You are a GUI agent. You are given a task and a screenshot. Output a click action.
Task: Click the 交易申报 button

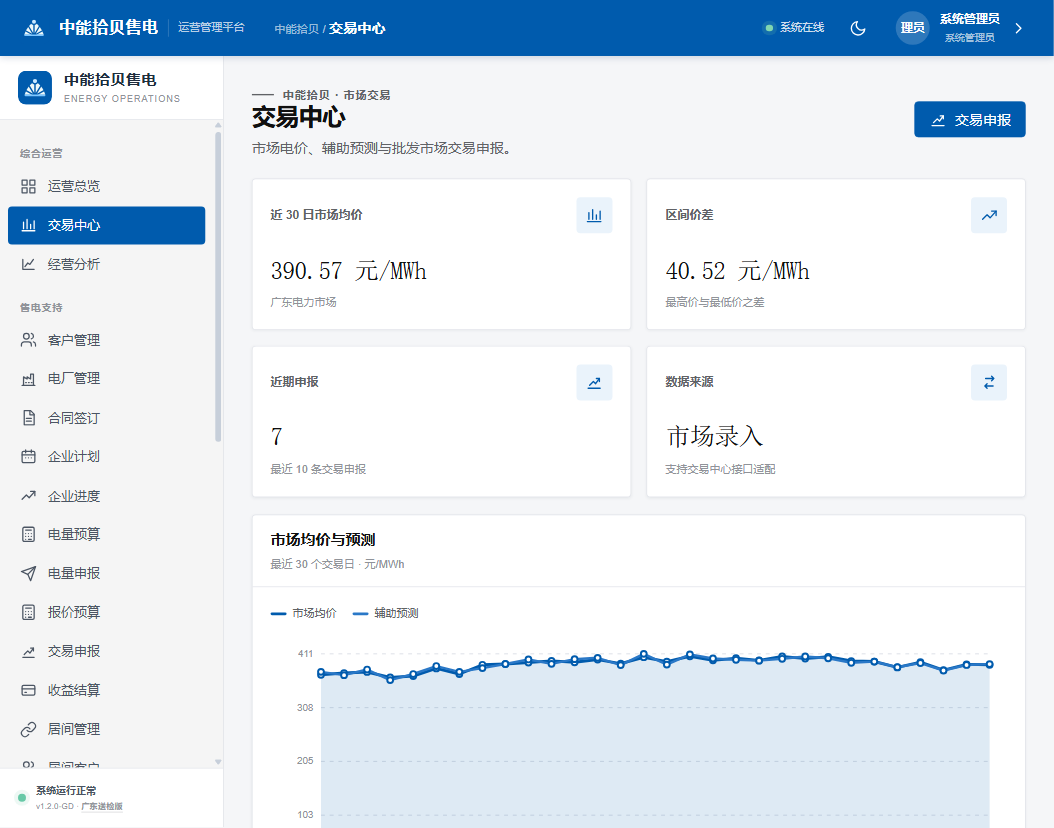point(969,120)
